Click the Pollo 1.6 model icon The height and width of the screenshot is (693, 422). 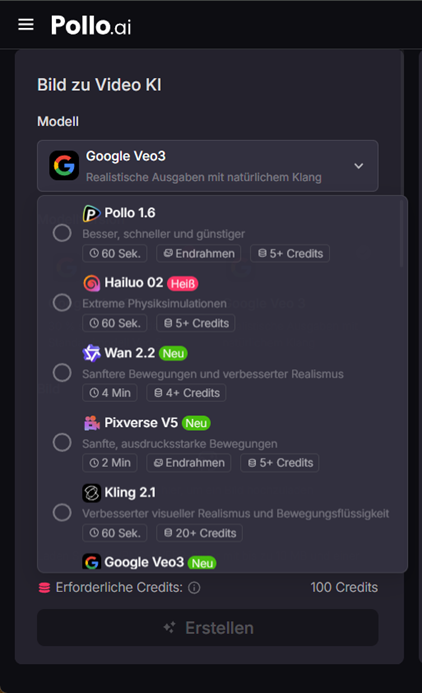[91, 213]
